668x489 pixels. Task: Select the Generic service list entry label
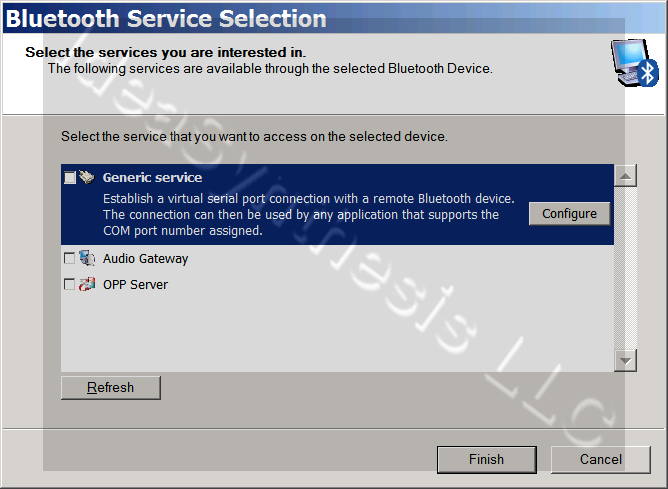152,178
